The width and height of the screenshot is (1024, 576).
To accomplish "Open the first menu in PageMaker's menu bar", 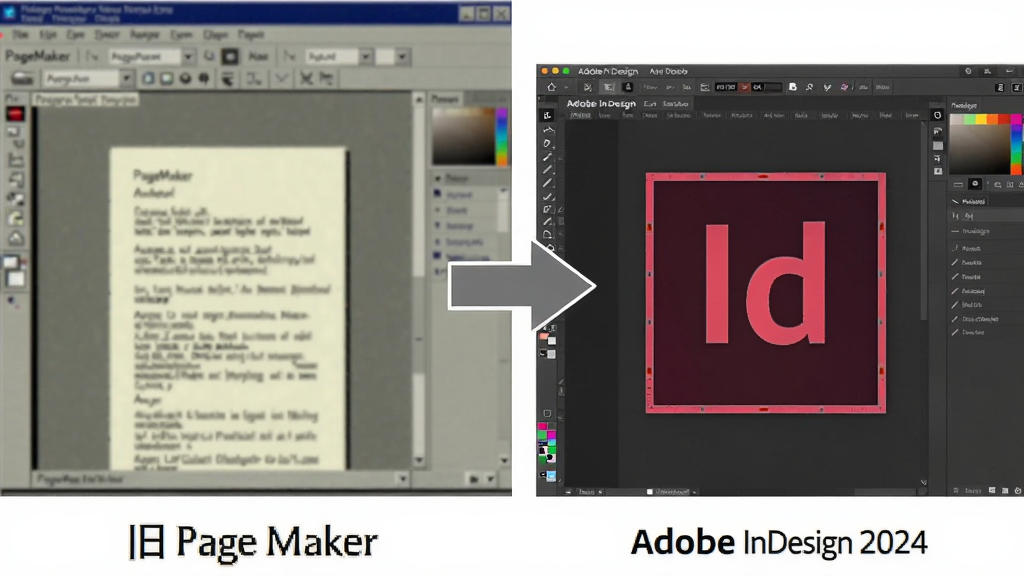I will (x=20, y=34).
